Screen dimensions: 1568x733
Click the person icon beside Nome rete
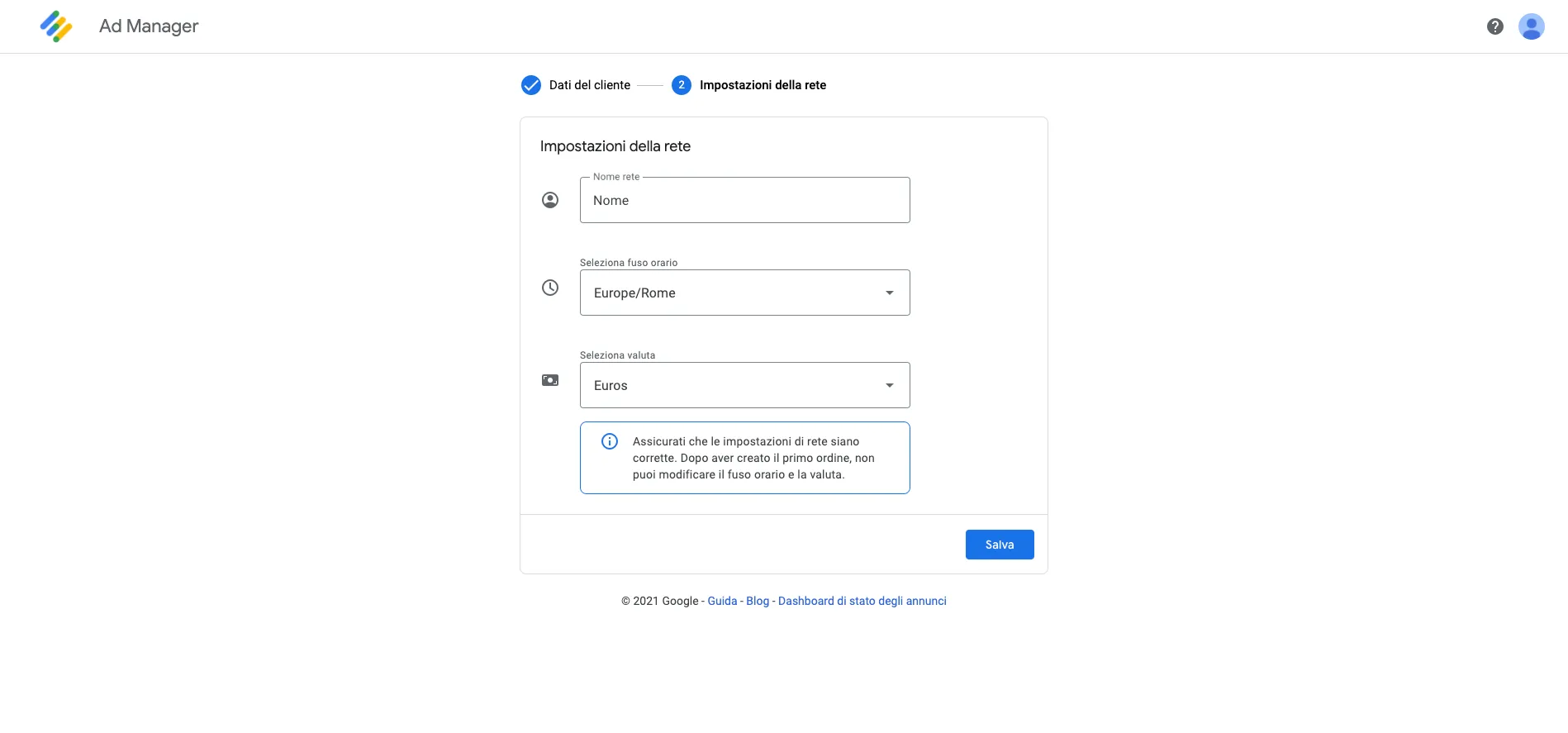(549, 200)
